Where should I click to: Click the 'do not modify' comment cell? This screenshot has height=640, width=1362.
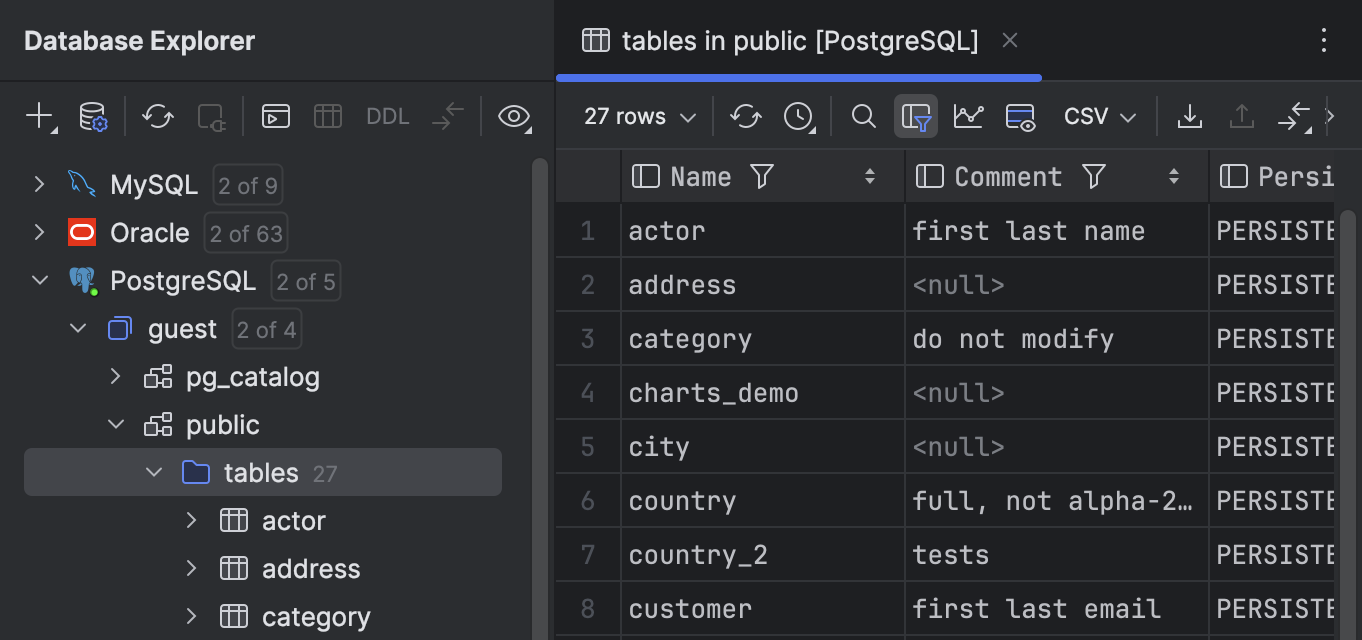pyautogui.click(x=1057, y=339)
